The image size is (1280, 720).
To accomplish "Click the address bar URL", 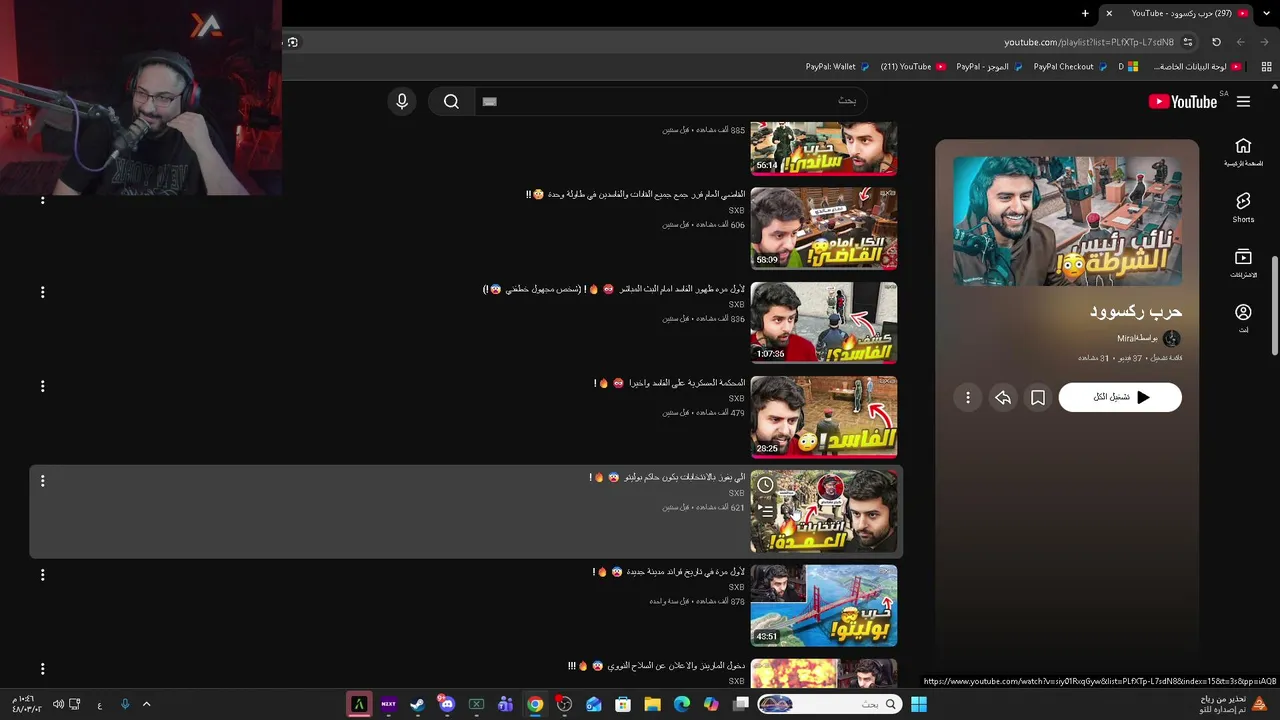I will (1089, 42).
